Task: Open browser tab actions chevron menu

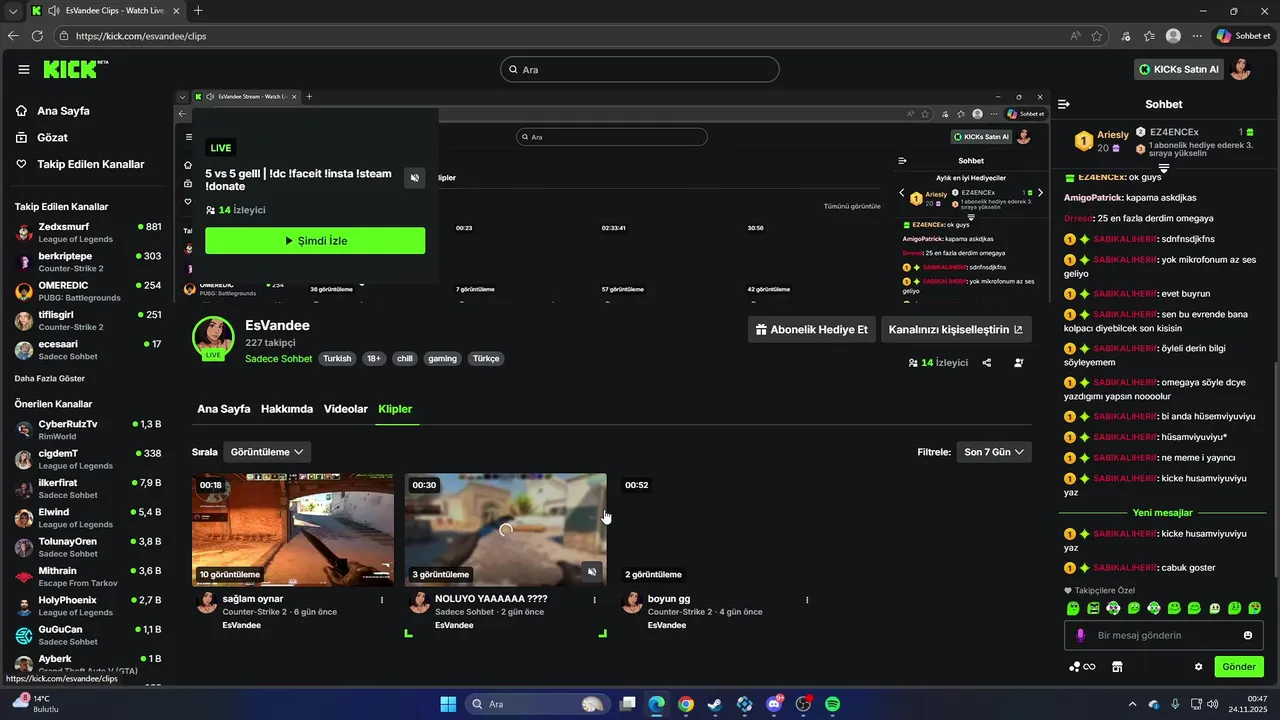Action: [x=11, y=11]
